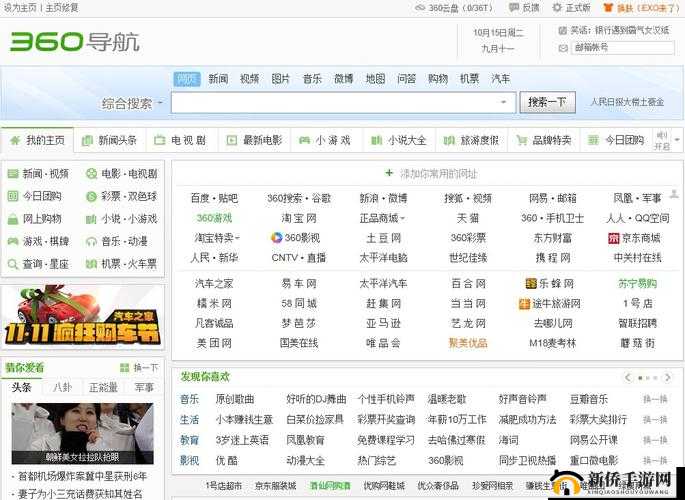The image size is (685, 500).
Task: Click the 小游戏 gamepad icon
Action: 304,140
